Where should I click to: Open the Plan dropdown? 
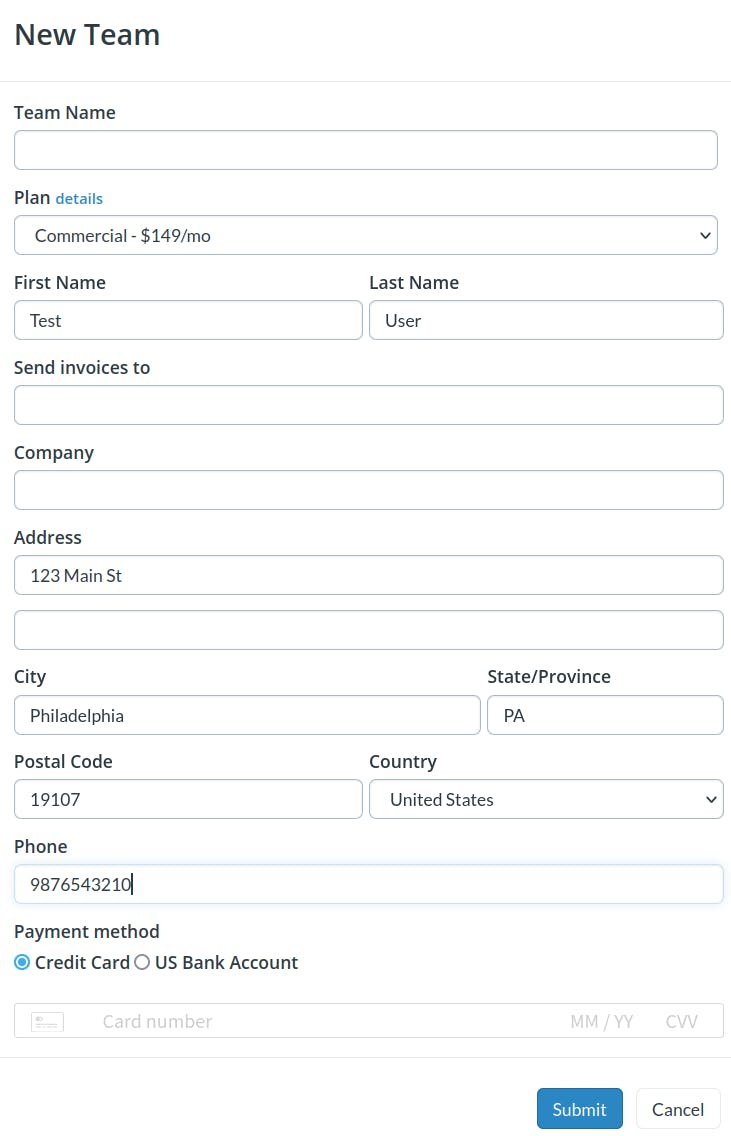(x=365, y=236)
